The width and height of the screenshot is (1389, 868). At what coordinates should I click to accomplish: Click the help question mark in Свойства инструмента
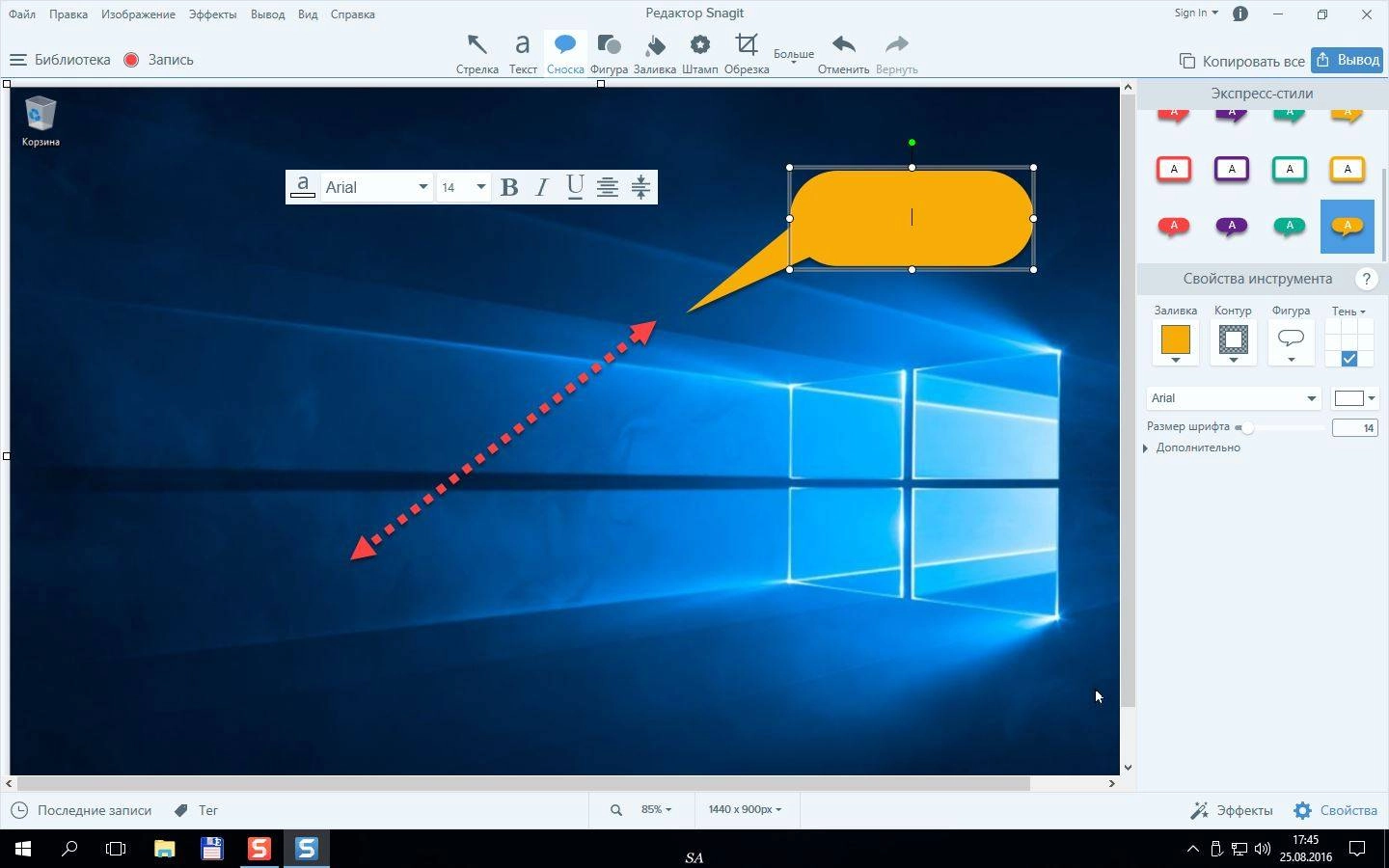click(1366, 279)
